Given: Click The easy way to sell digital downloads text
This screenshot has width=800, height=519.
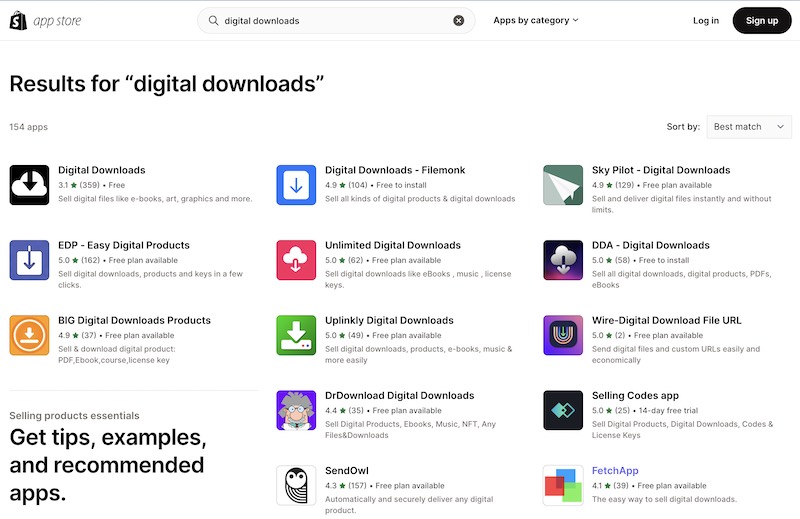Looking at the screenshot, I should (664, 499).
